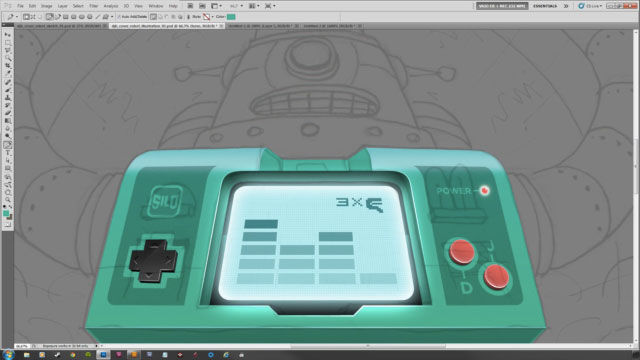Select the Eyedropper tool
Image resolution: width=640 pixels, height=360 pixels.
pyautogui.click(x=8, y=73)
